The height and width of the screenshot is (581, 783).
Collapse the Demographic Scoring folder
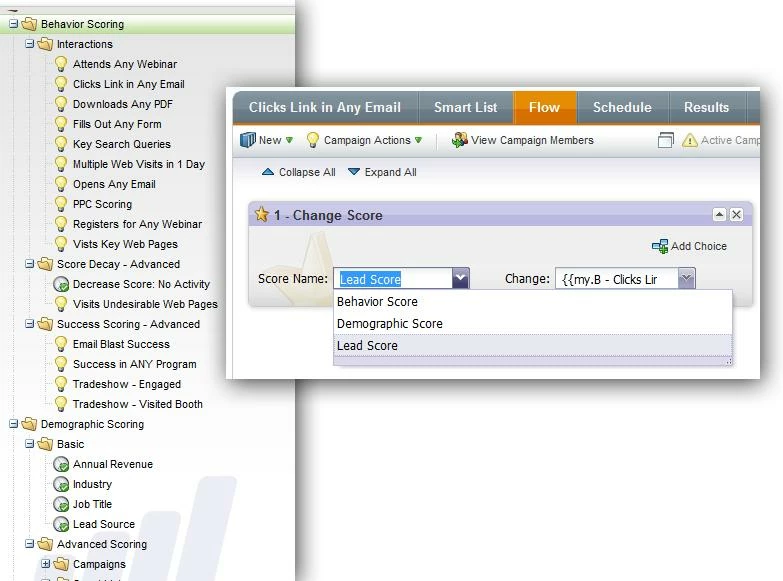pyautogui.click(x=13, y=424)
